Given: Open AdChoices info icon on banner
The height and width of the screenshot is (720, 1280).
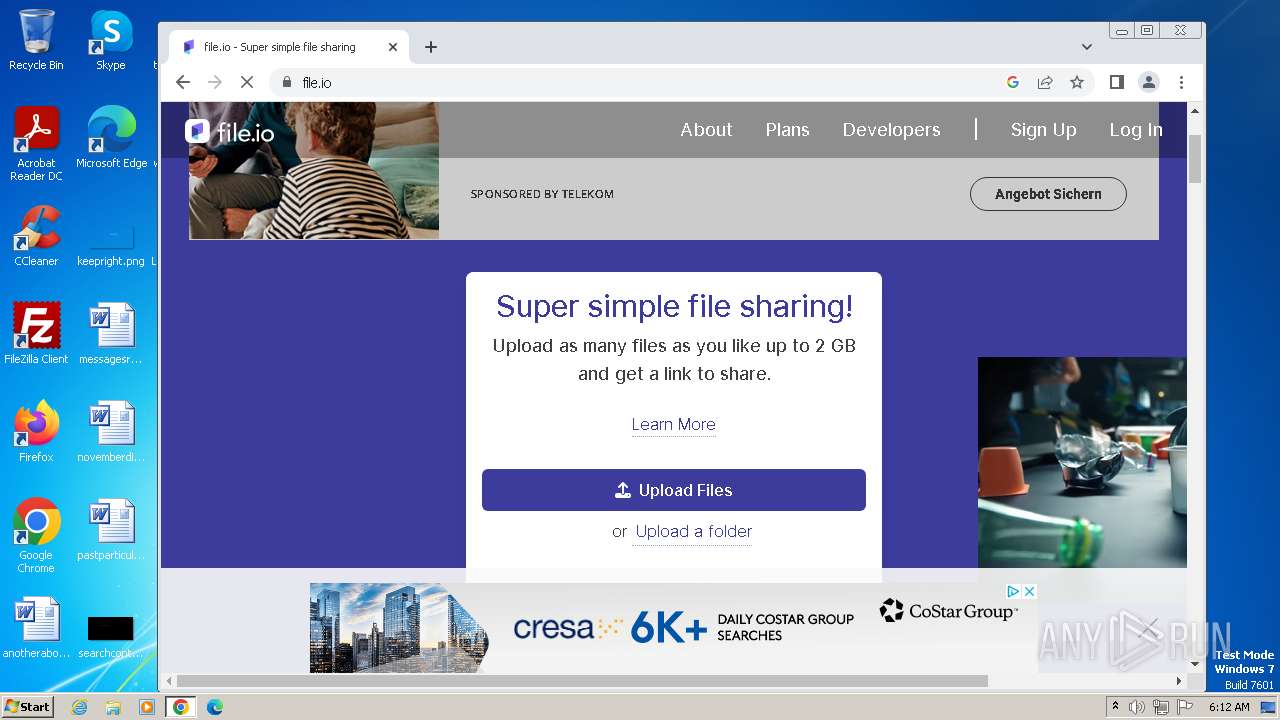Looking at the screenshot, I should 1012,591.
